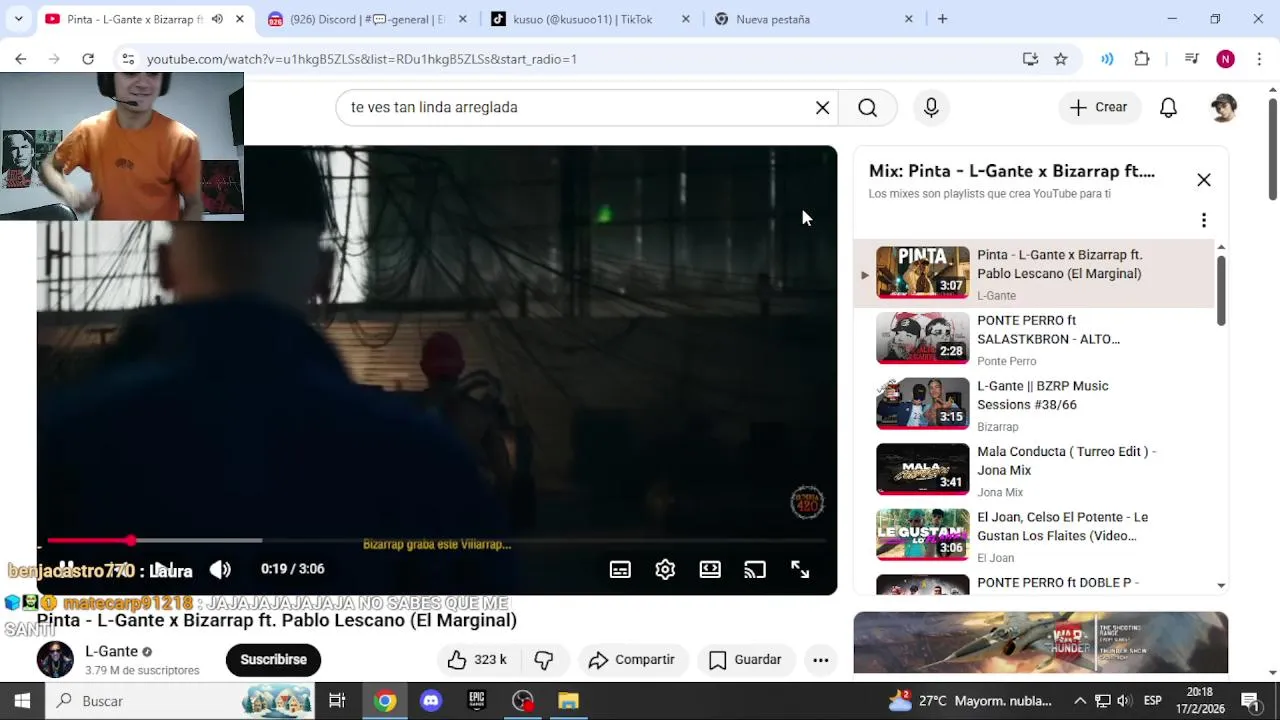1280x720 pixels.
Task: Open the site info icon in the address bar
Action: tap(128, 59)
